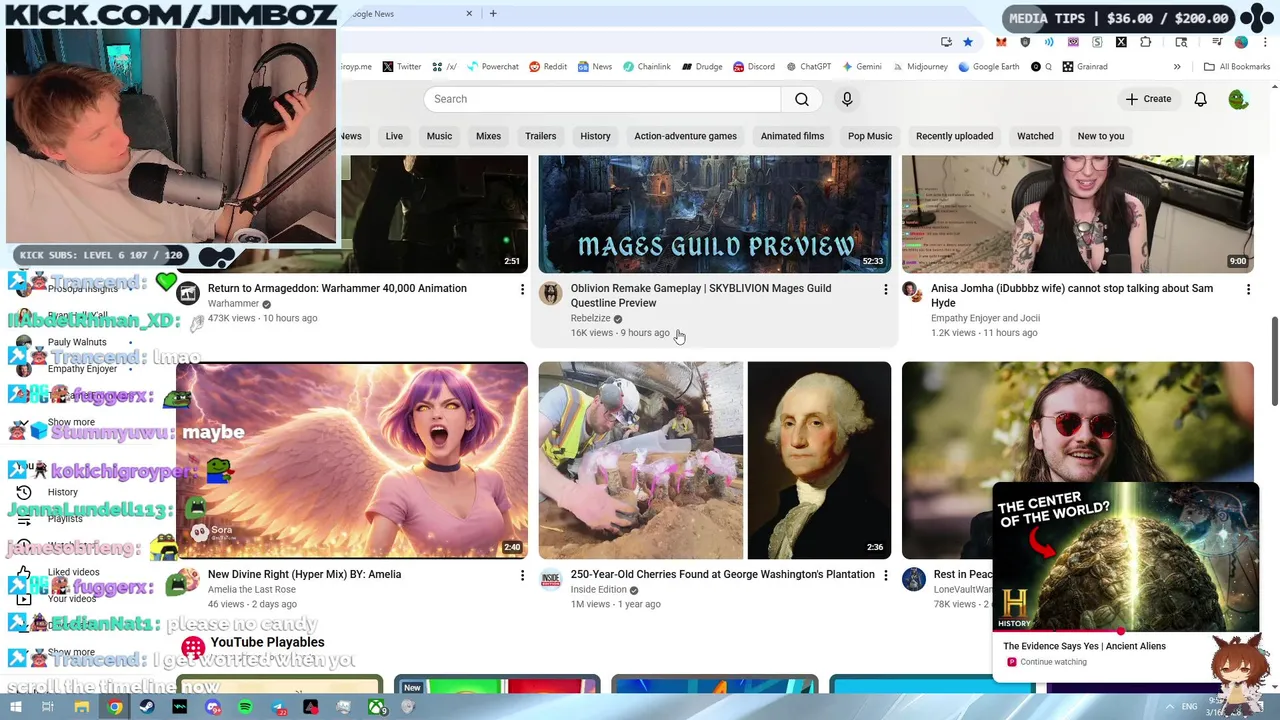Screen dimensions: 1280x720
Task: Open Telegram from the taskbar
Action: pos(278,707)
